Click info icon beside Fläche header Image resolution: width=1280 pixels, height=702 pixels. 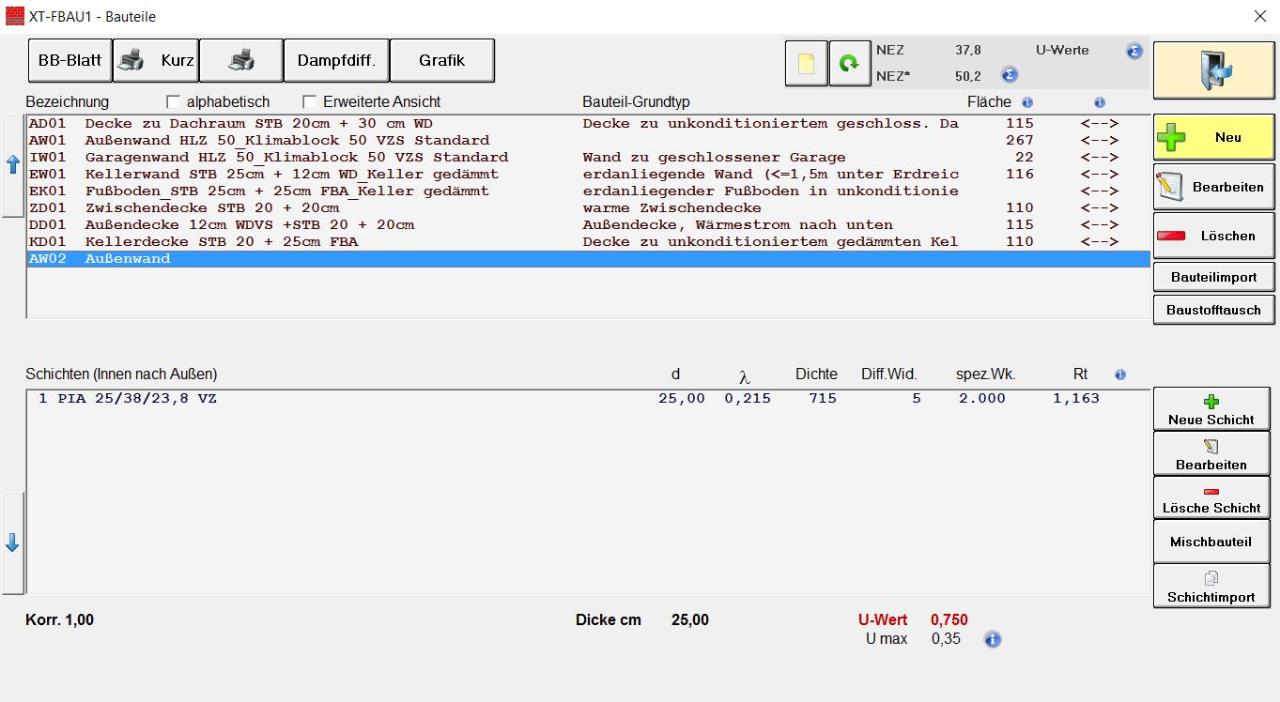coord(1027,102)
